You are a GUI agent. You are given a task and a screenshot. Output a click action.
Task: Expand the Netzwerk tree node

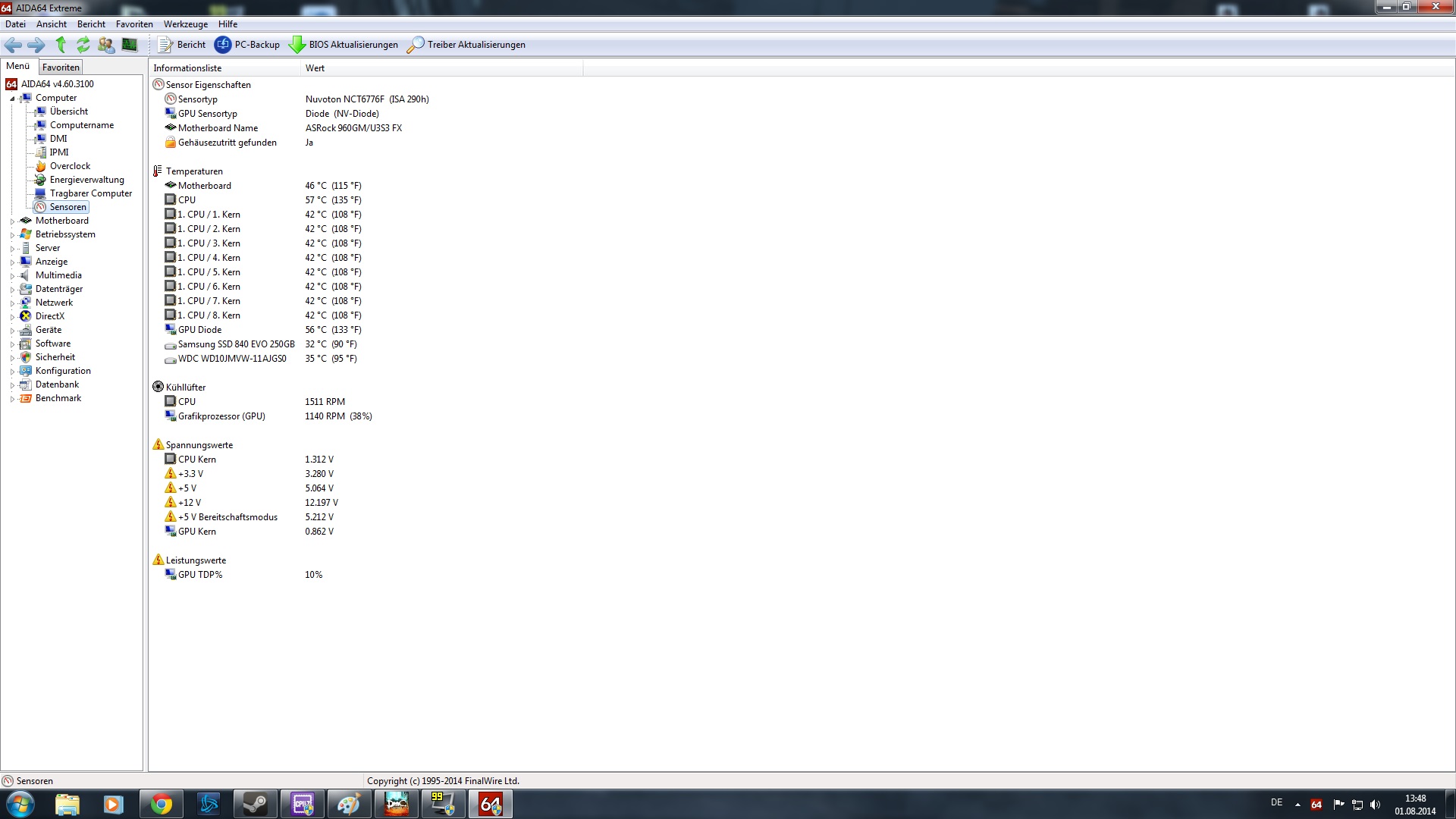12,303
